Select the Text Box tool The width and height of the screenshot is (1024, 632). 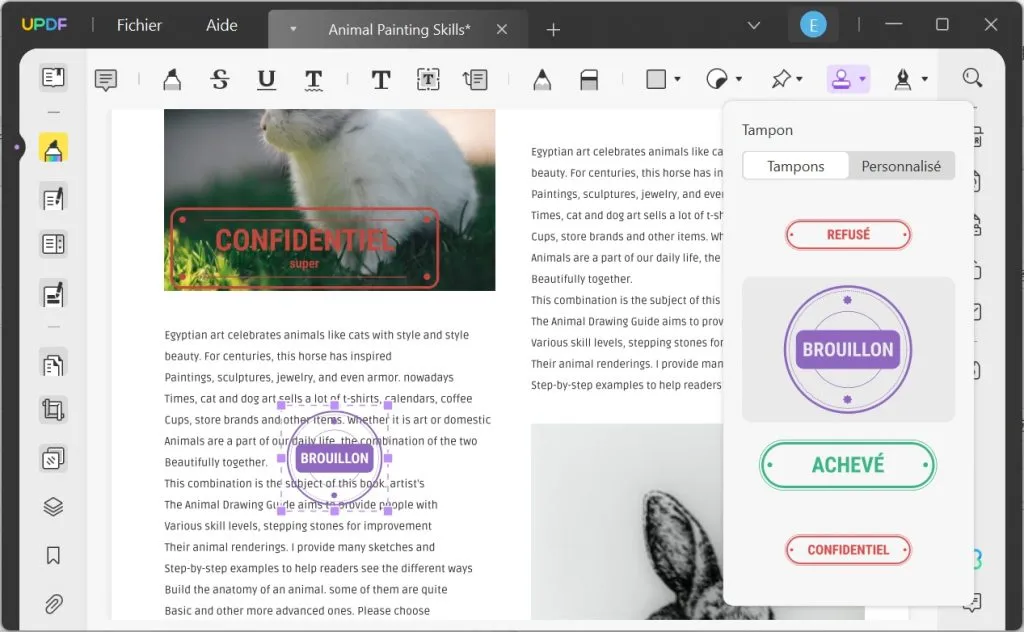tap(428, 80)
